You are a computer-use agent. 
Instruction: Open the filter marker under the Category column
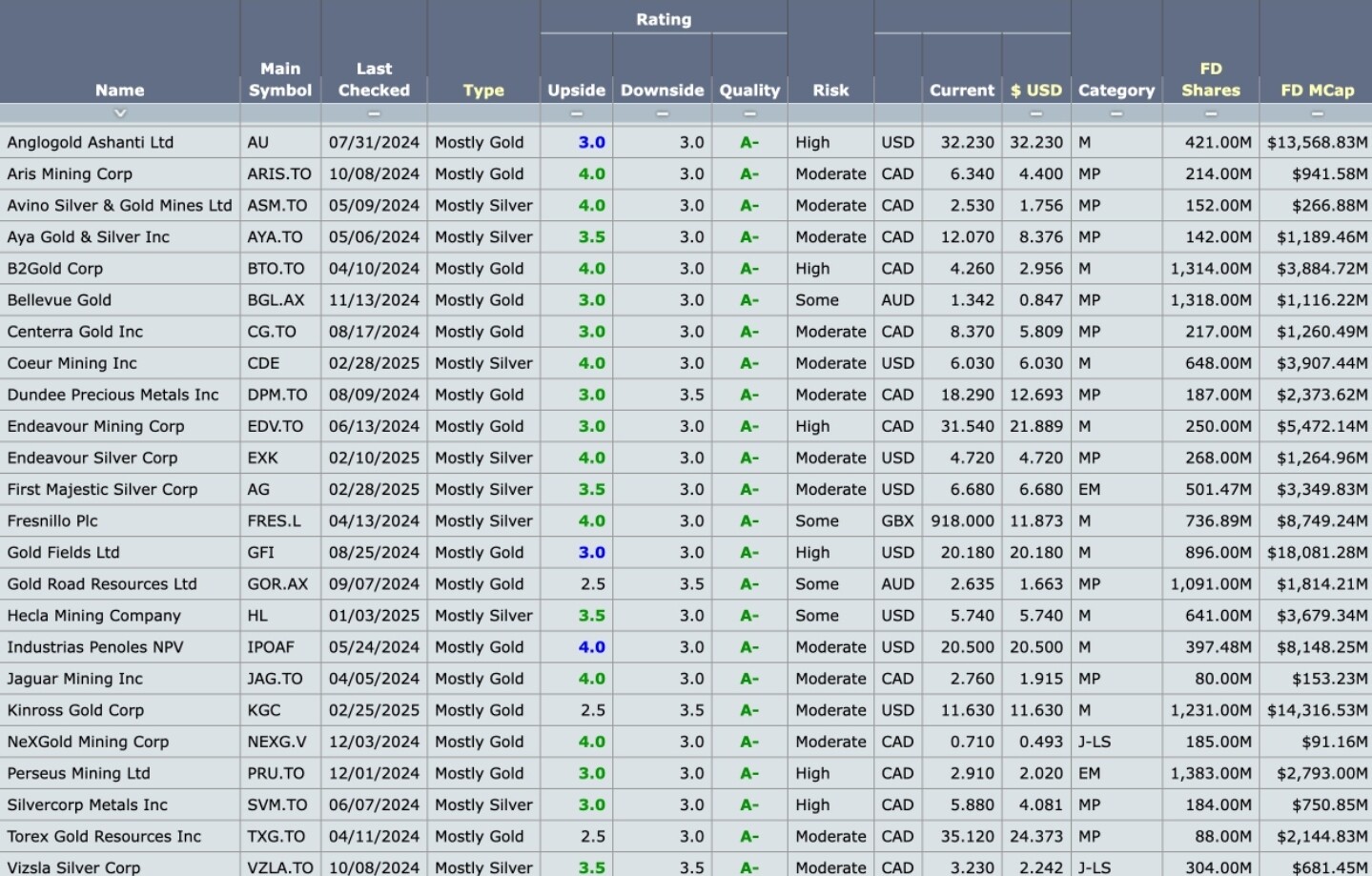click(x=1116, y=113)
